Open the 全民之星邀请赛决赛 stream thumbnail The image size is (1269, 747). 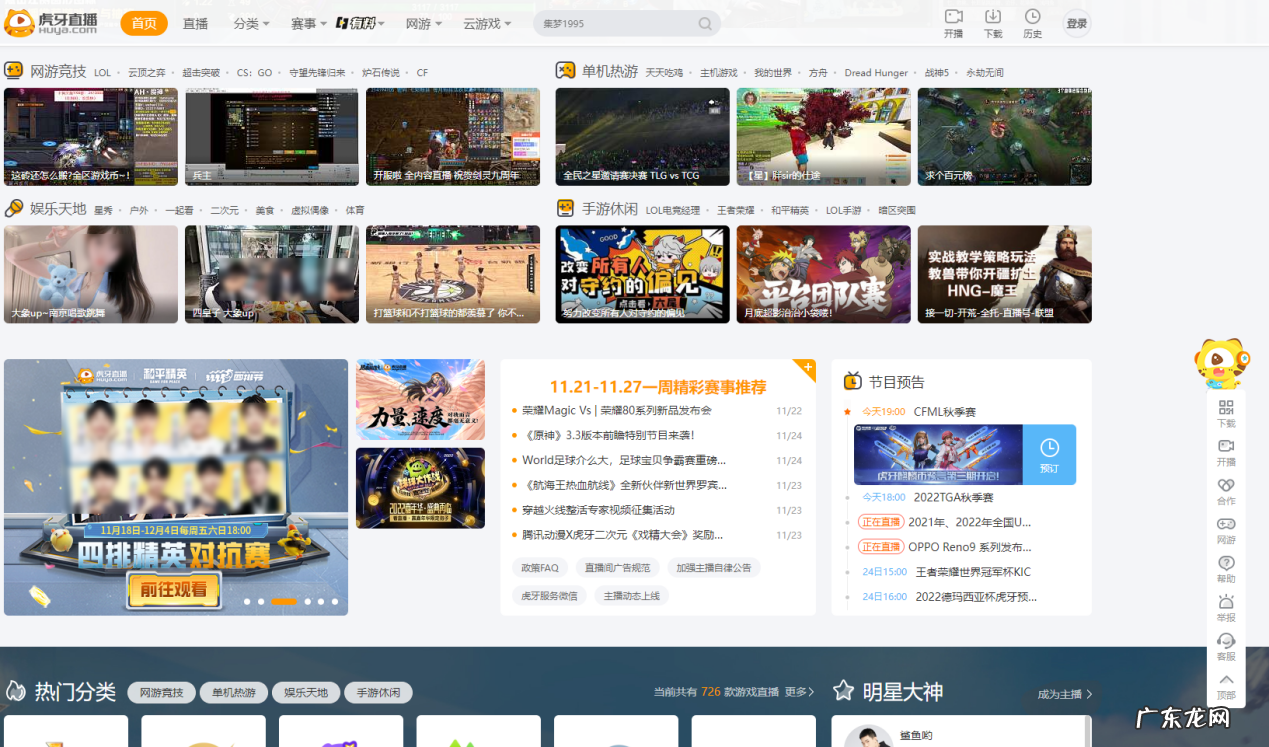pyautogui.click(x=642, y=136)
